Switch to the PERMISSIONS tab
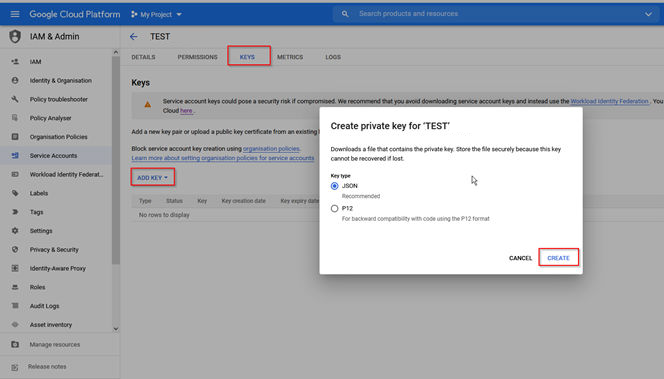Screen dimensions: 664x379 tap(197, 57)
